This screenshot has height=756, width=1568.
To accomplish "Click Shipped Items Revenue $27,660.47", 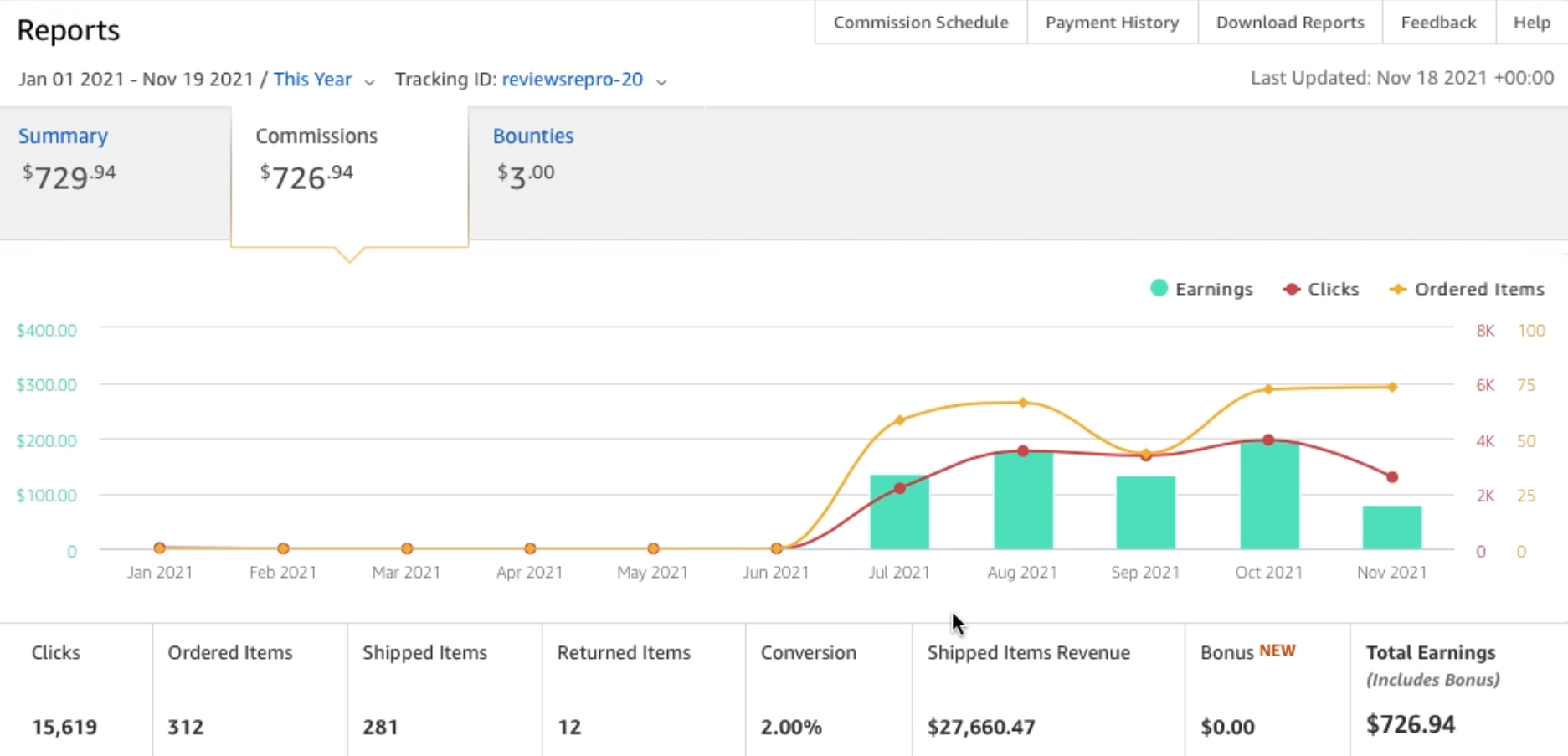I will pos(981,727).
